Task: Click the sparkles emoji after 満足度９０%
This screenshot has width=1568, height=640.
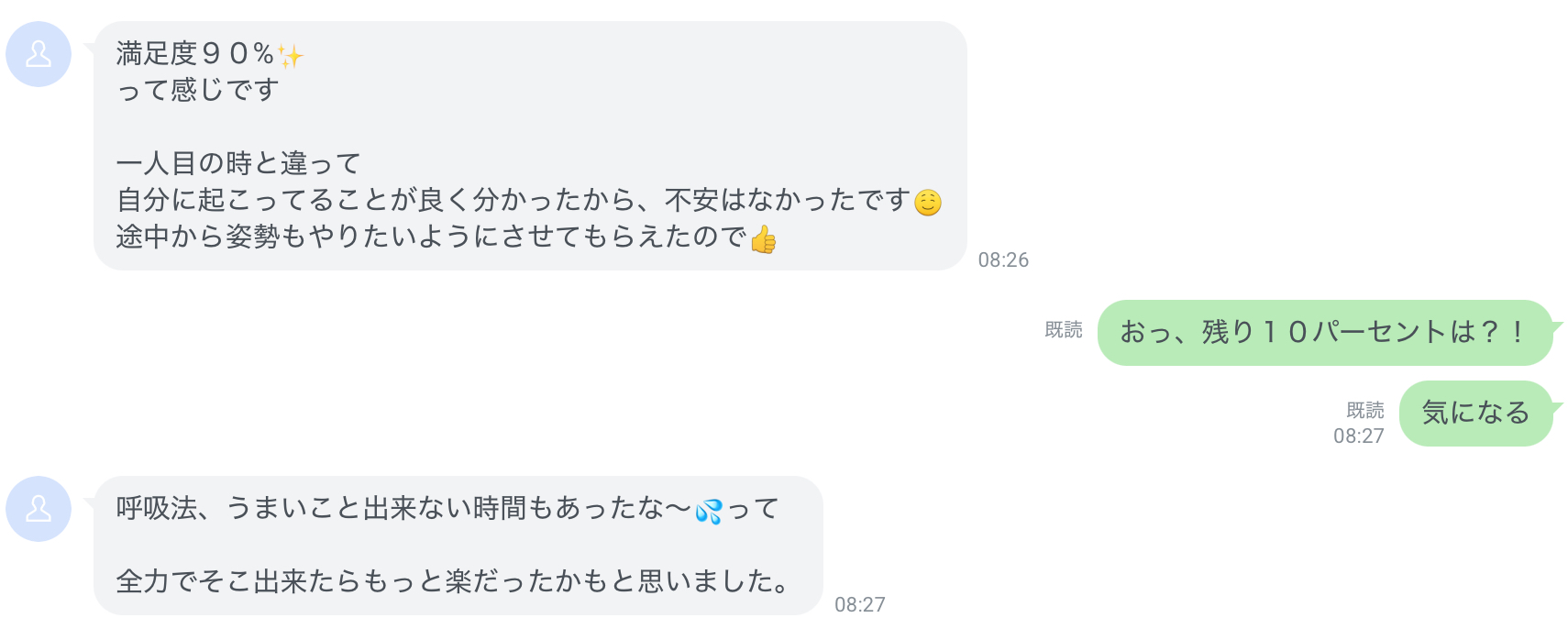Action: click(x=291, y=57)
